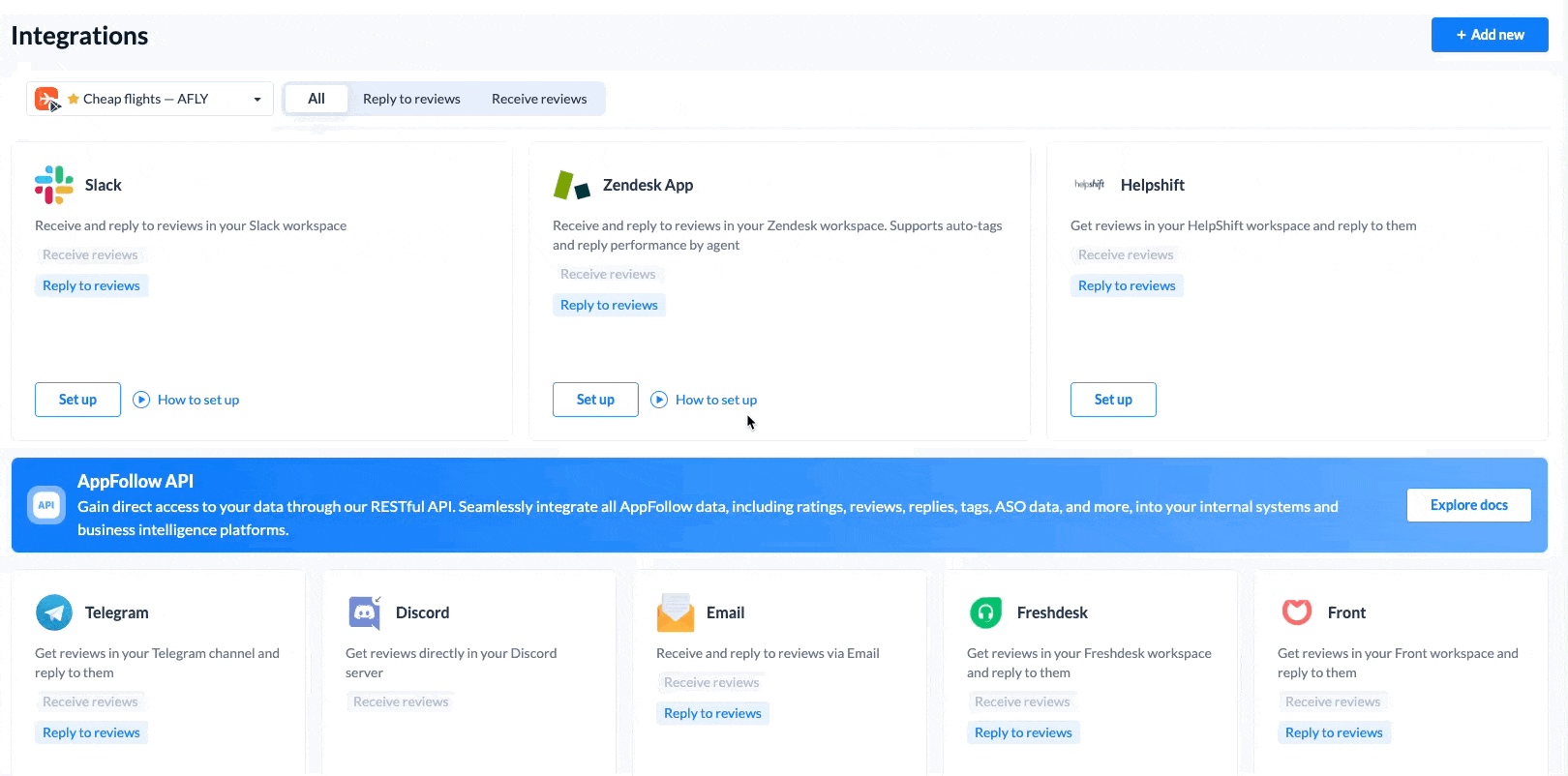Click Slack description about Slack workspace

[x=191, y=225]
